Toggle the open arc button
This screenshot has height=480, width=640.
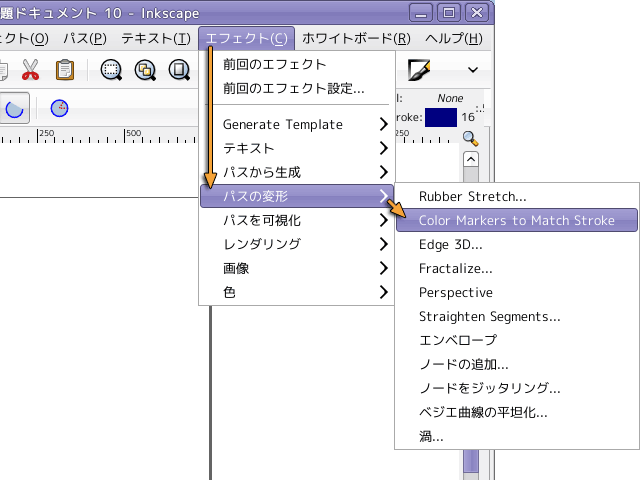tap(14, 108)
